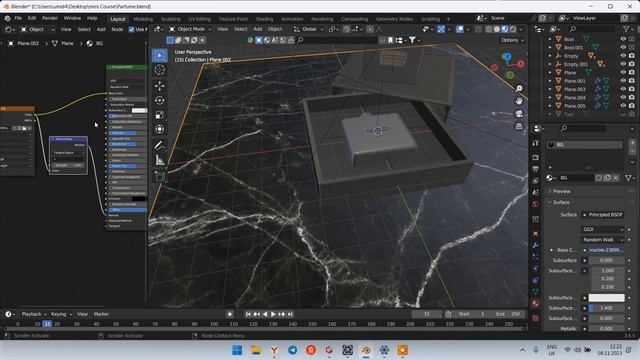Viewport: 640px width, 360px height.
Task: Click the Blender icon in the taskbar
Action: [366, 350]
